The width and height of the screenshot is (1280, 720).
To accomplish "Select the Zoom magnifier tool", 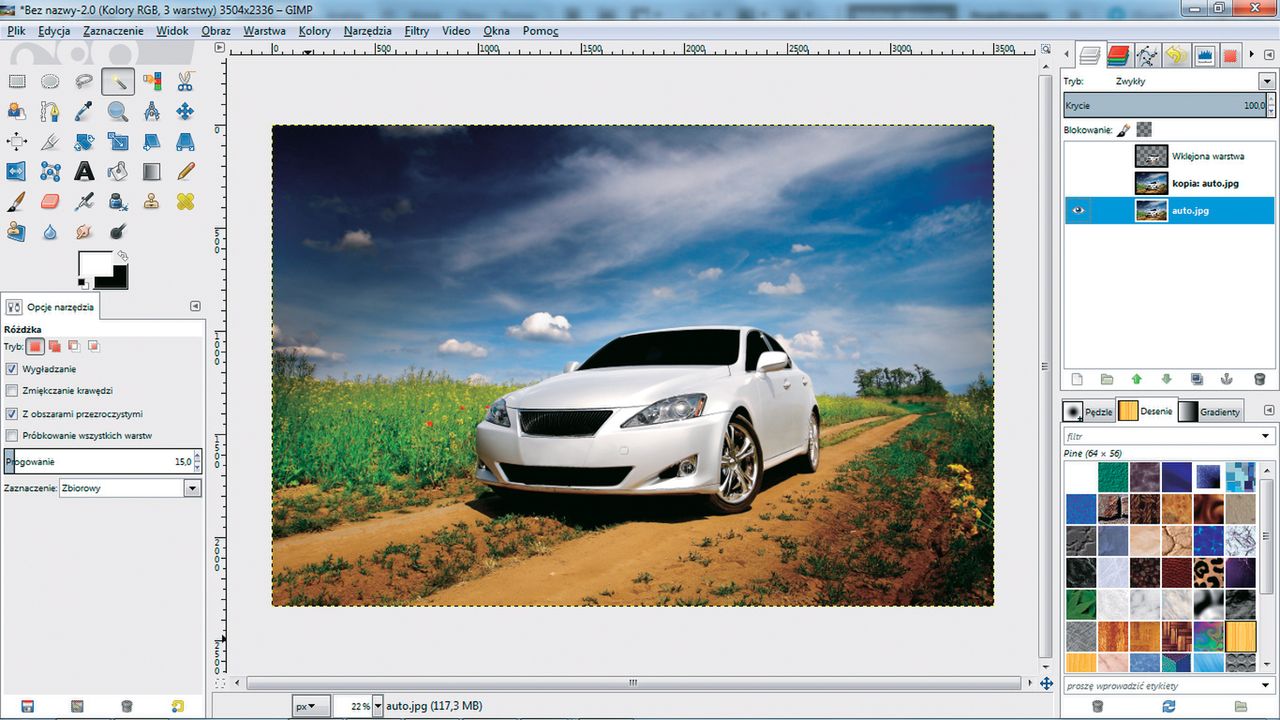I will 118,112.
